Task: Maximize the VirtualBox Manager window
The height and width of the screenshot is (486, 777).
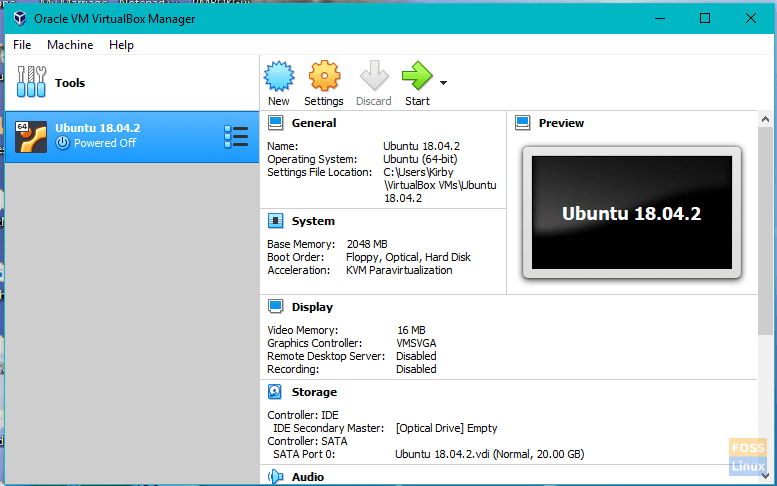Action: pyautogui.click(x=705, y=18)
